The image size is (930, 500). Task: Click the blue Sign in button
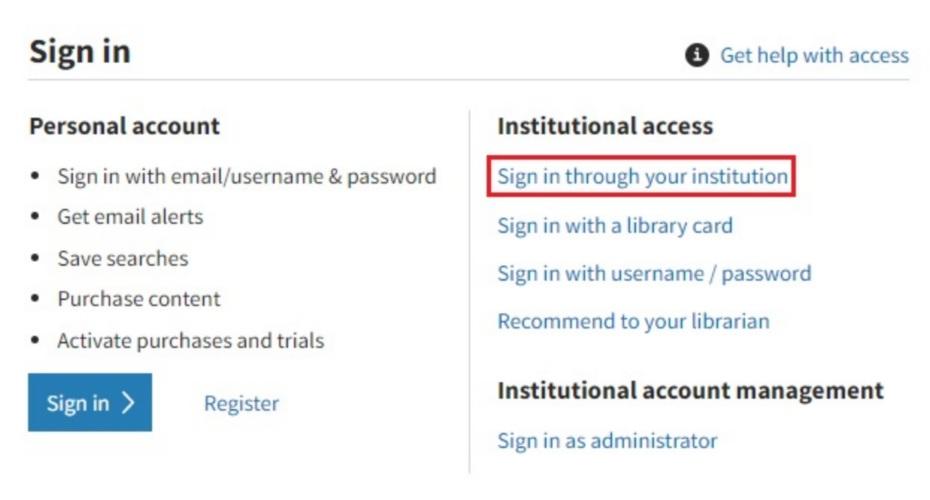coord(90,402)
